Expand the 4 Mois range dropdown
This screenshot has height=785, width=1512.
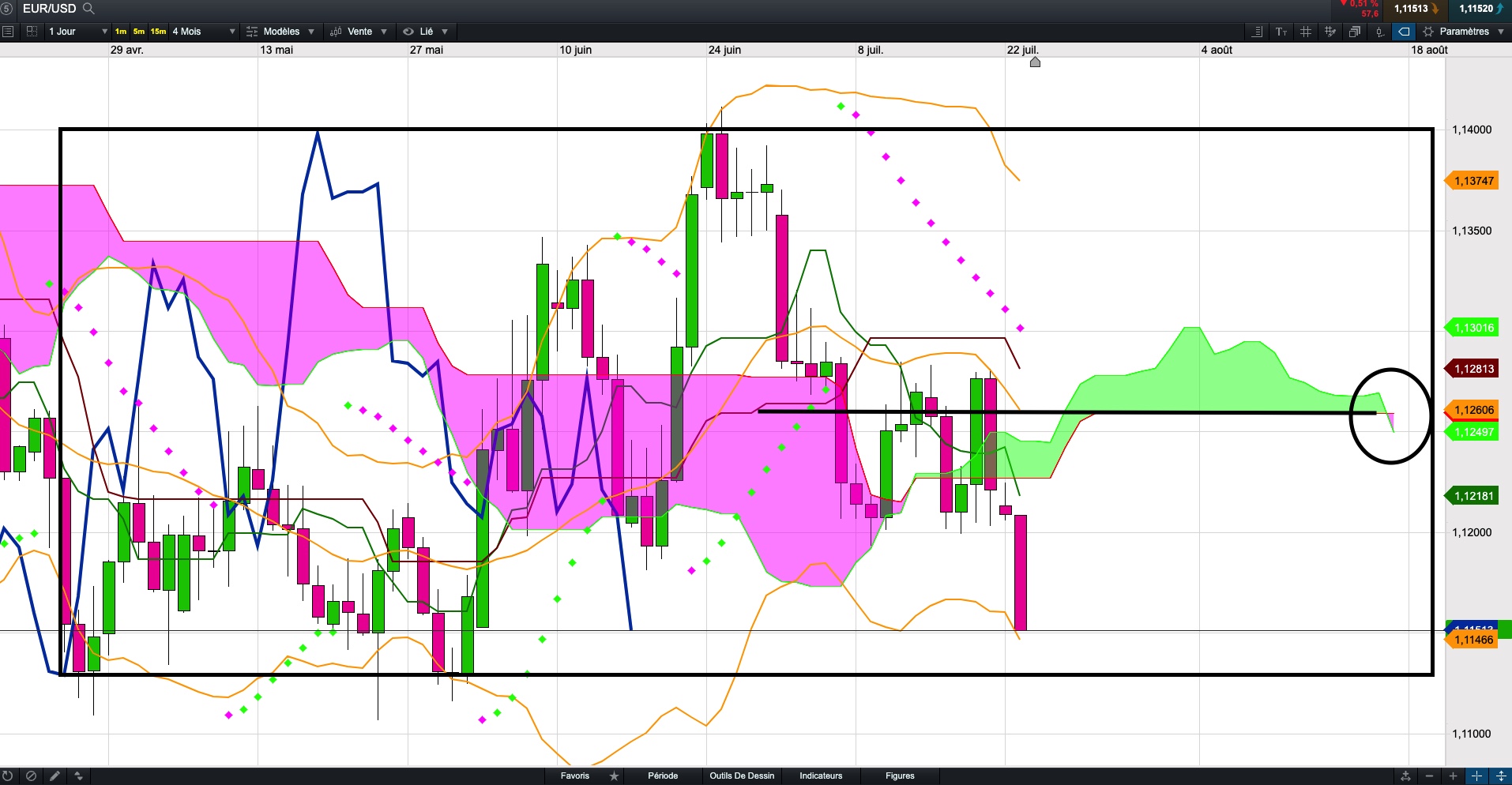[x=204, y=32]
